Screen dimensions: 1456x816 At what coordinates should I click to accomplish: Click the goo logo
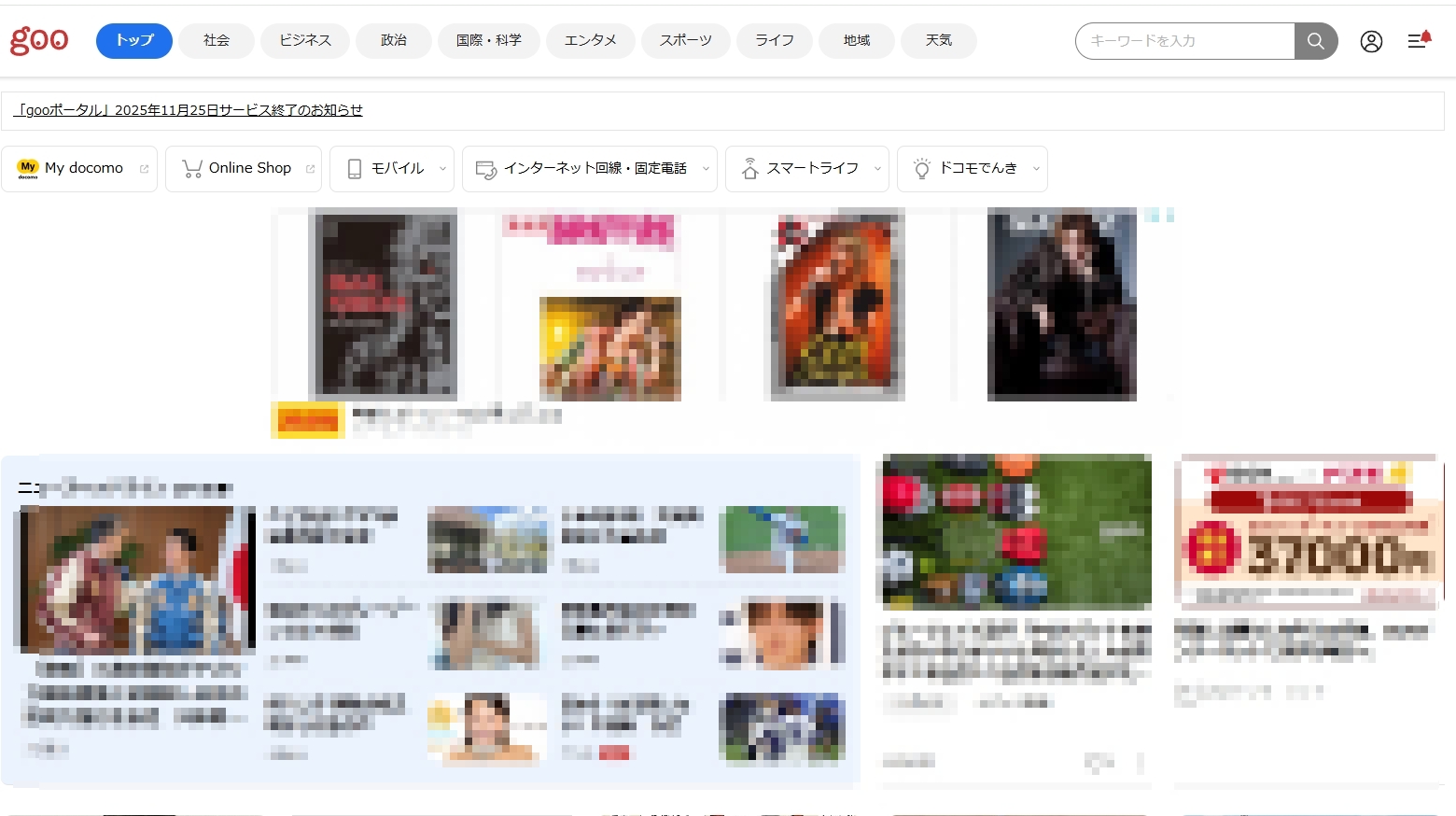[39, 41]
